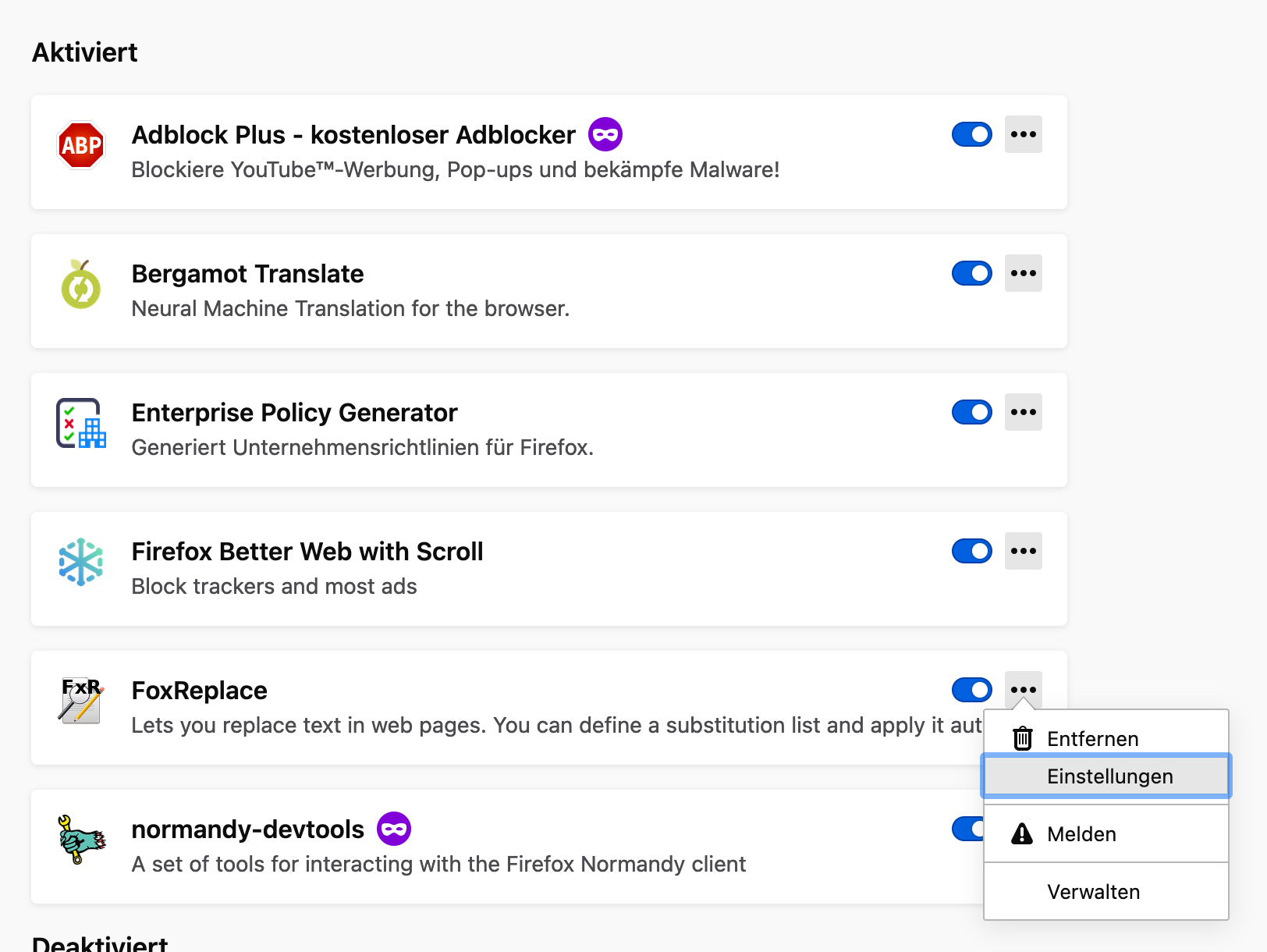Disable the Adblock Plus extension toggle
Screen dimensions: 1267x952
pyautogui.click(x=971, y=134)
